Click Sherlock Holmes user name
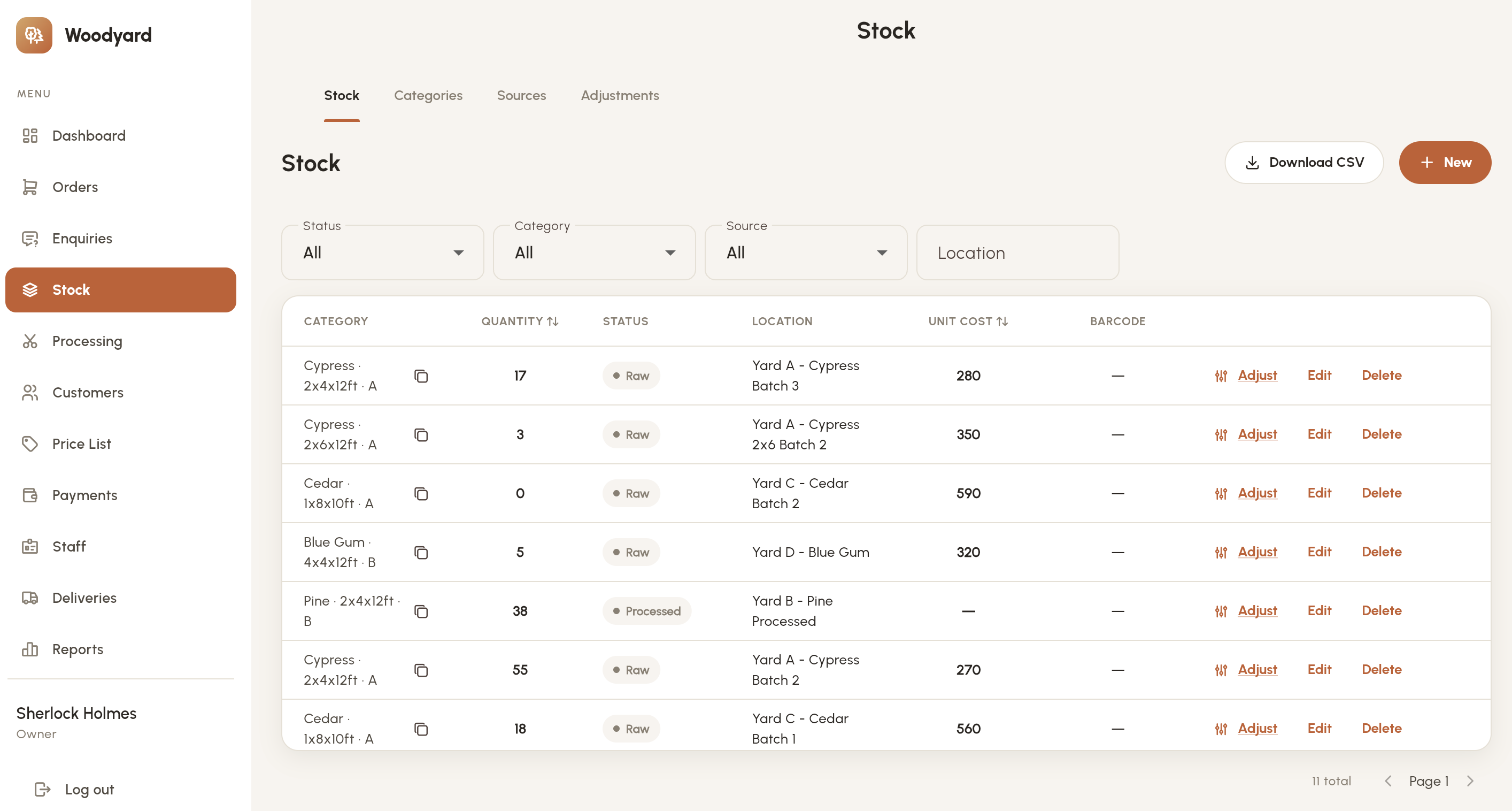1512x811 pixels. pyautogui.click(x=76, y=714)
